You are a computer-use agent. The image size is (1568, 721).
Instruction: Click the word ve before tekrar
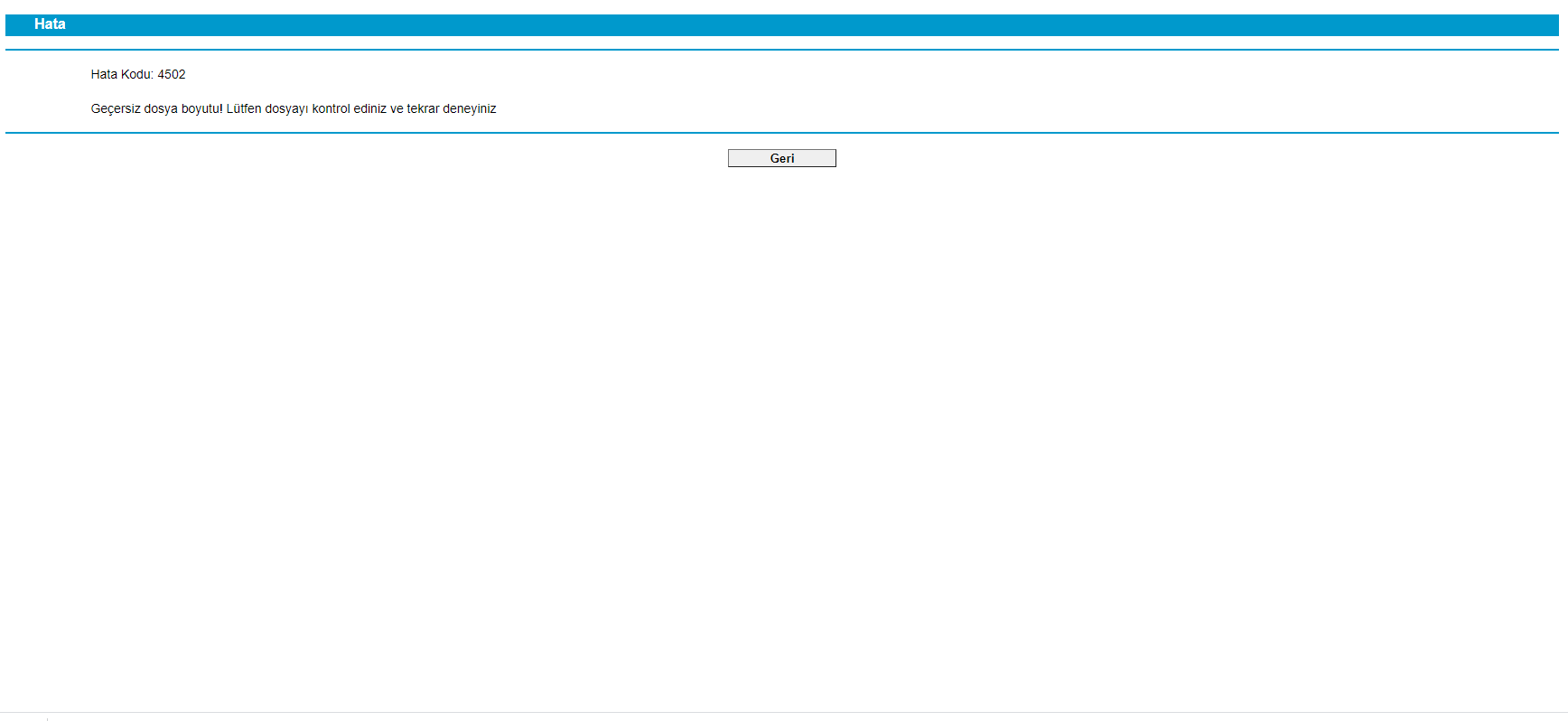coord(397,109)
